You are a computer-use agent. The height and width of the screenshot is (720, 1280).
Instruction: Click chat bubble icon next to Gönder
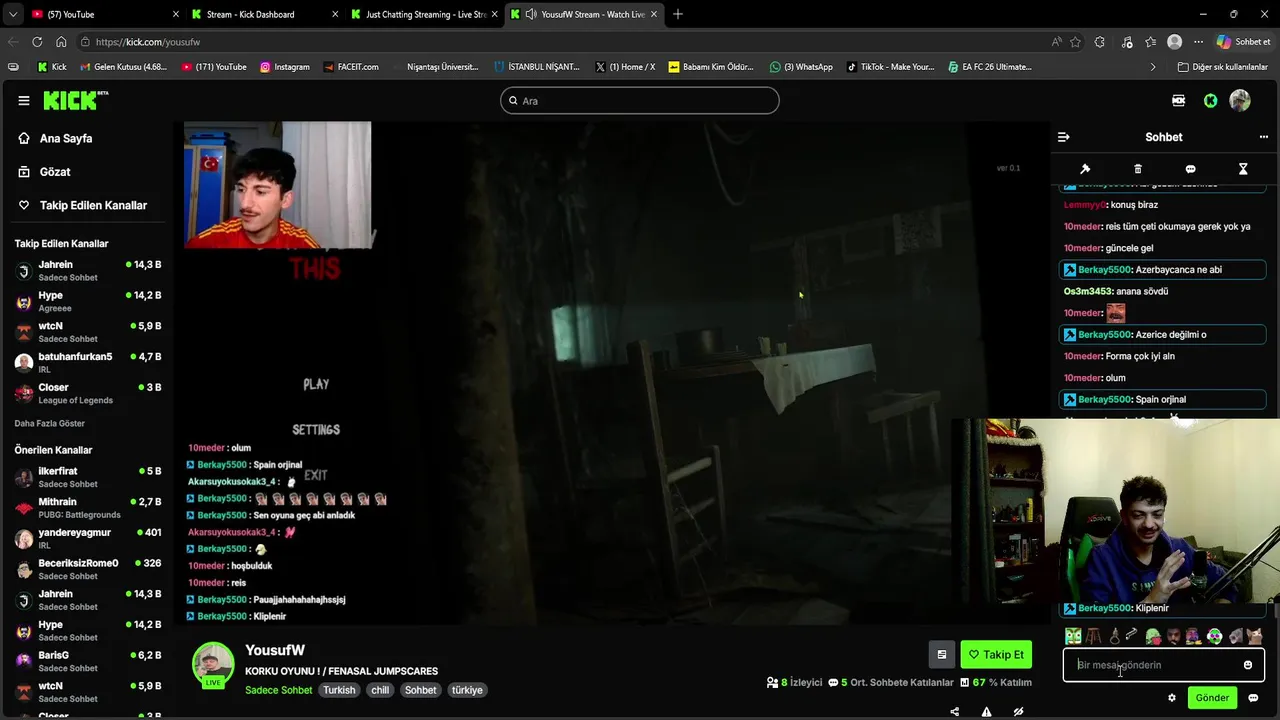coord(1253,698)
